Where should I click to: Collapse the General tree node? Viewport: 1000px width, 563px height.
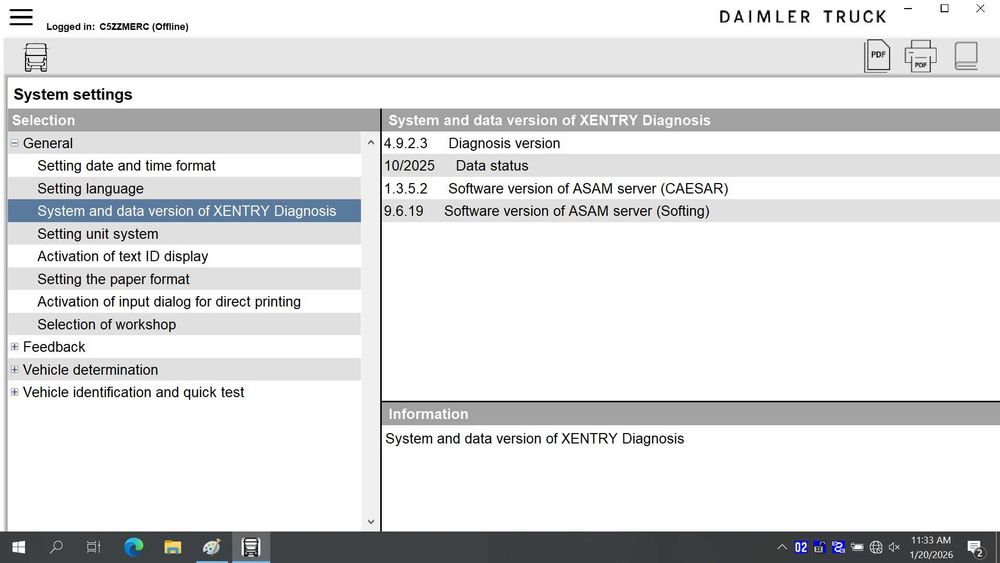[15, 143]
